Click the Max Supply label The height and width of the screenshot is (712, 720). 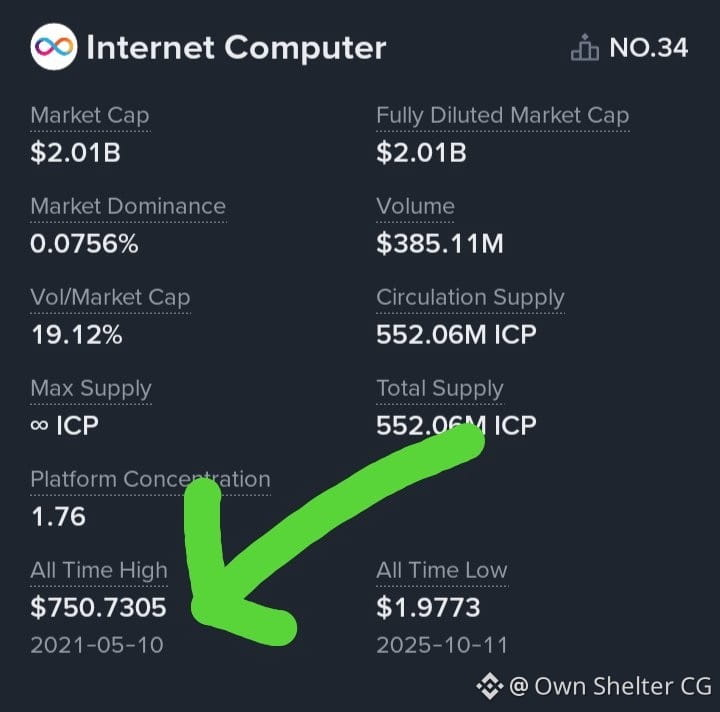tap(91, 389)
